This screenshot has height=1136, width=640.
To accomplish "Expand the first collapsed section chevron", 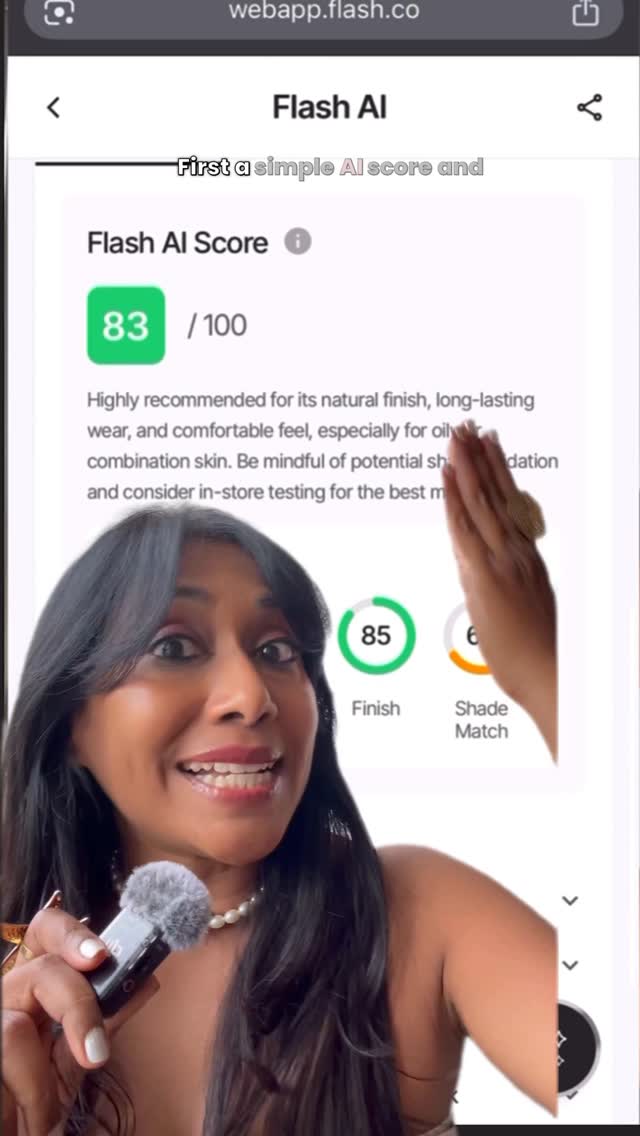I will click(571, 901).
